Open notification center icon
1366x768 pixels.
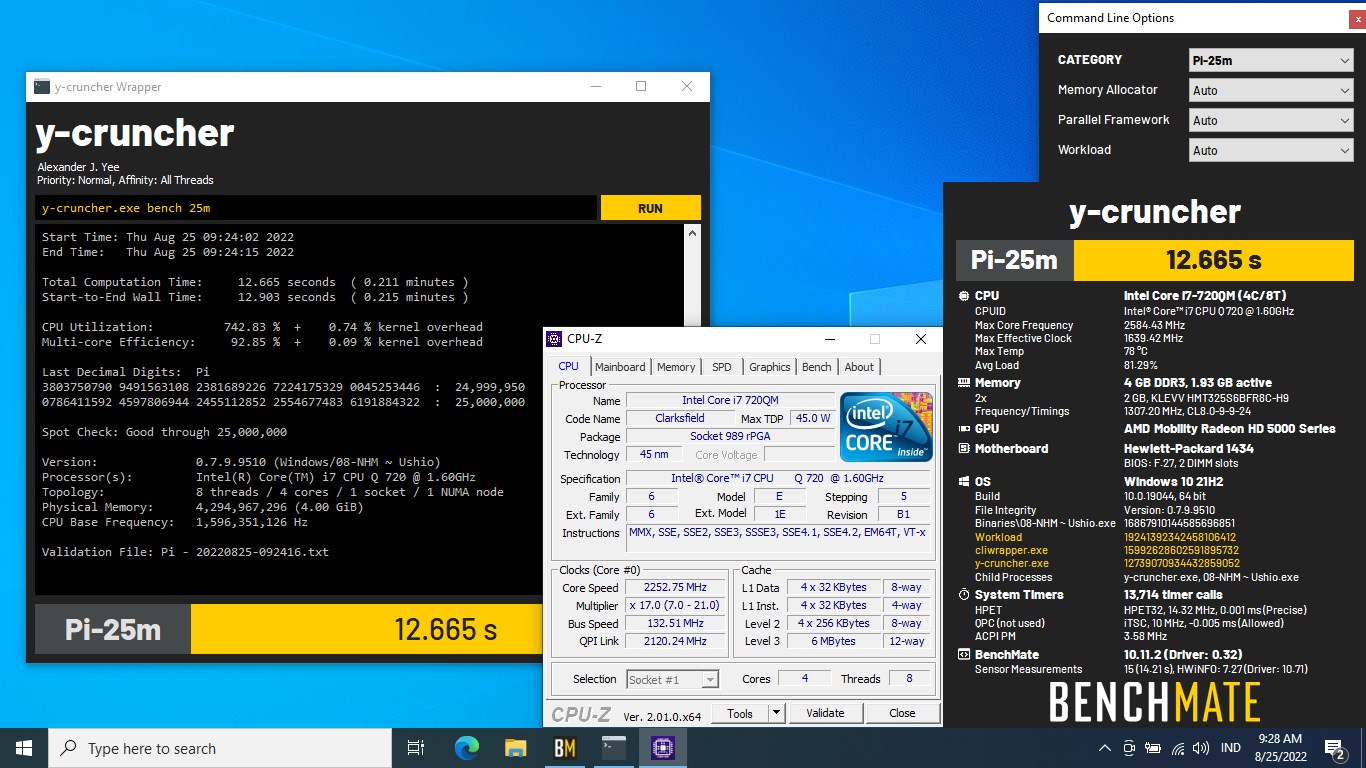[x=1334, y=748]
